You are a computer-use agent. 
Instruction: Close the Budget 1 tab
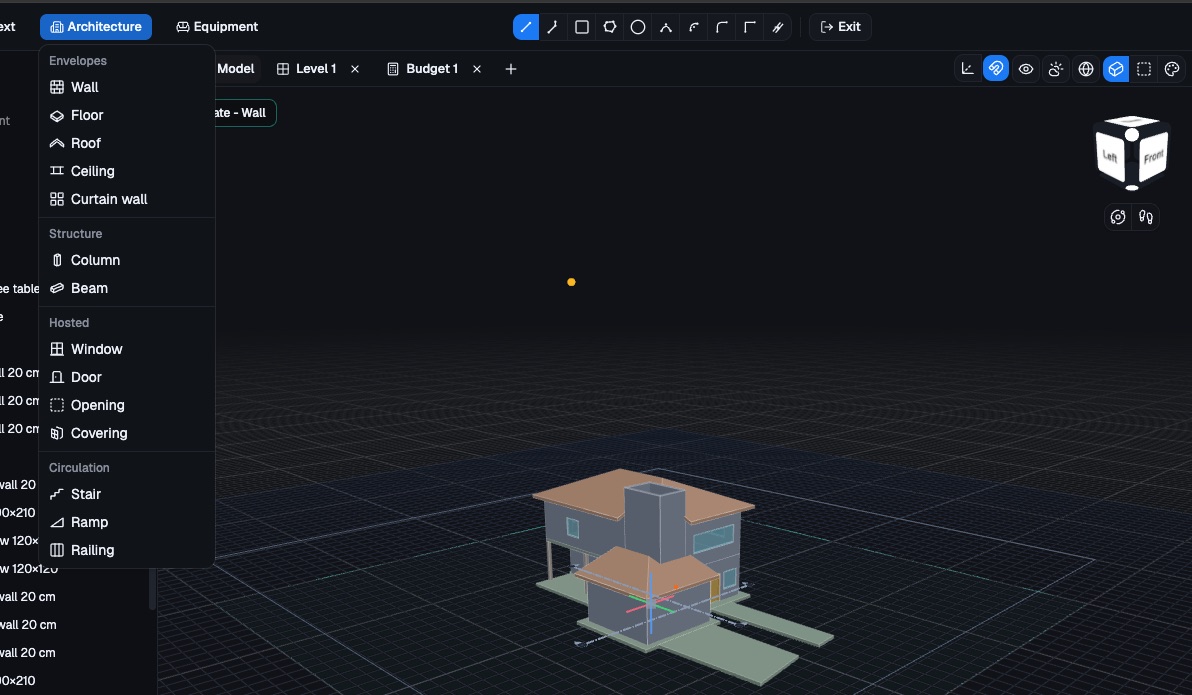pos(477,69)
